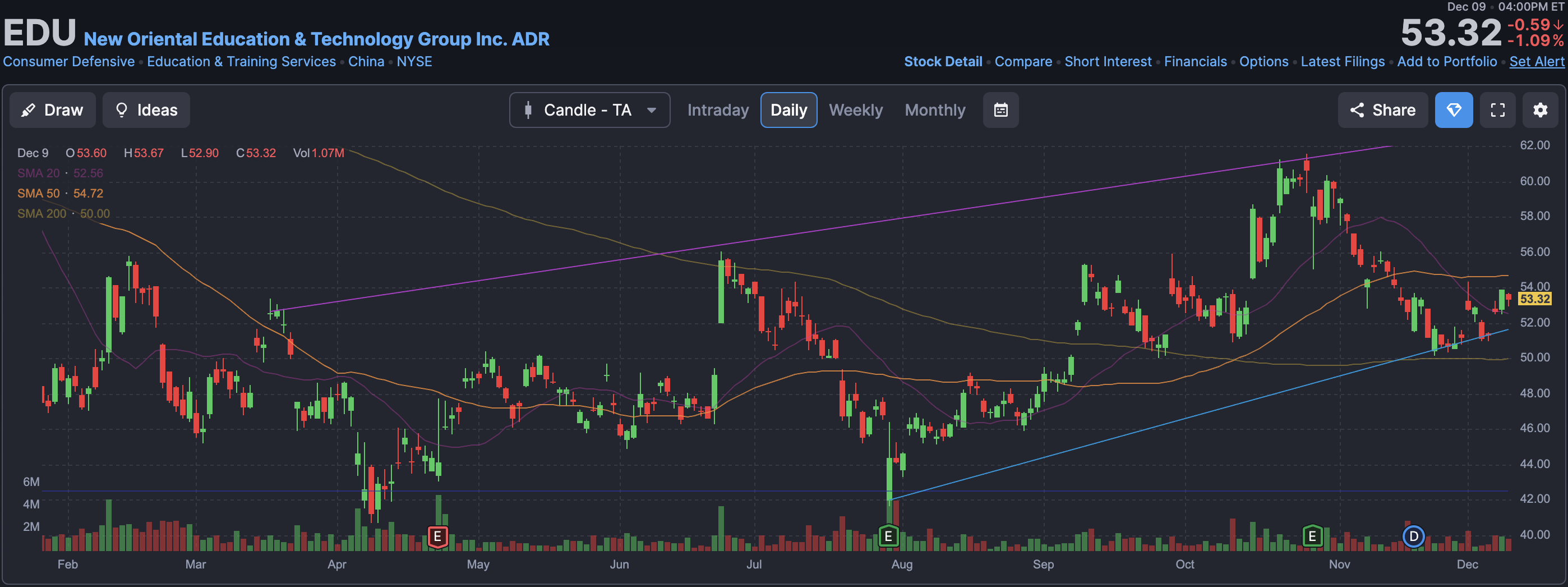Click the Vol 1.07M reading

319,153
